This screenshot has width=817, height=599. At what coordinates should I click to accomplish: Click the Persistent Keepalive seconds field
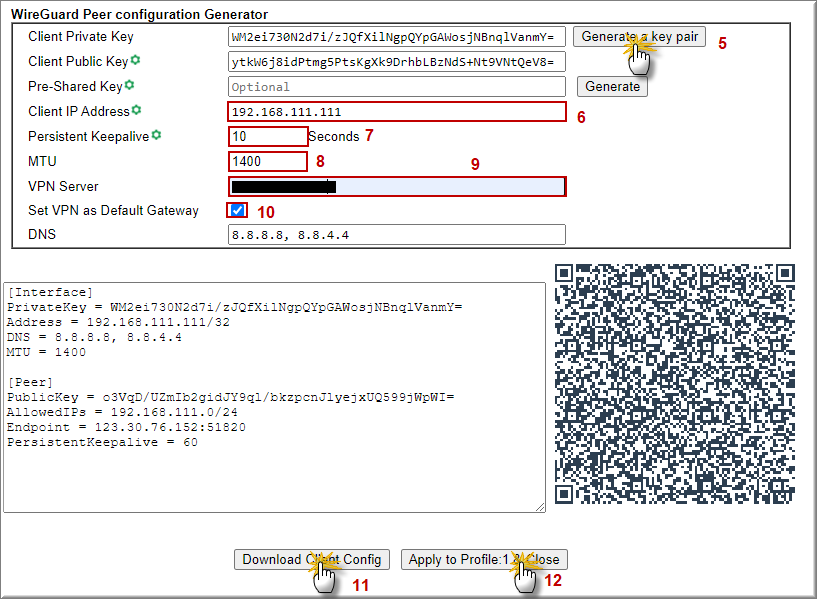[267, 136]
